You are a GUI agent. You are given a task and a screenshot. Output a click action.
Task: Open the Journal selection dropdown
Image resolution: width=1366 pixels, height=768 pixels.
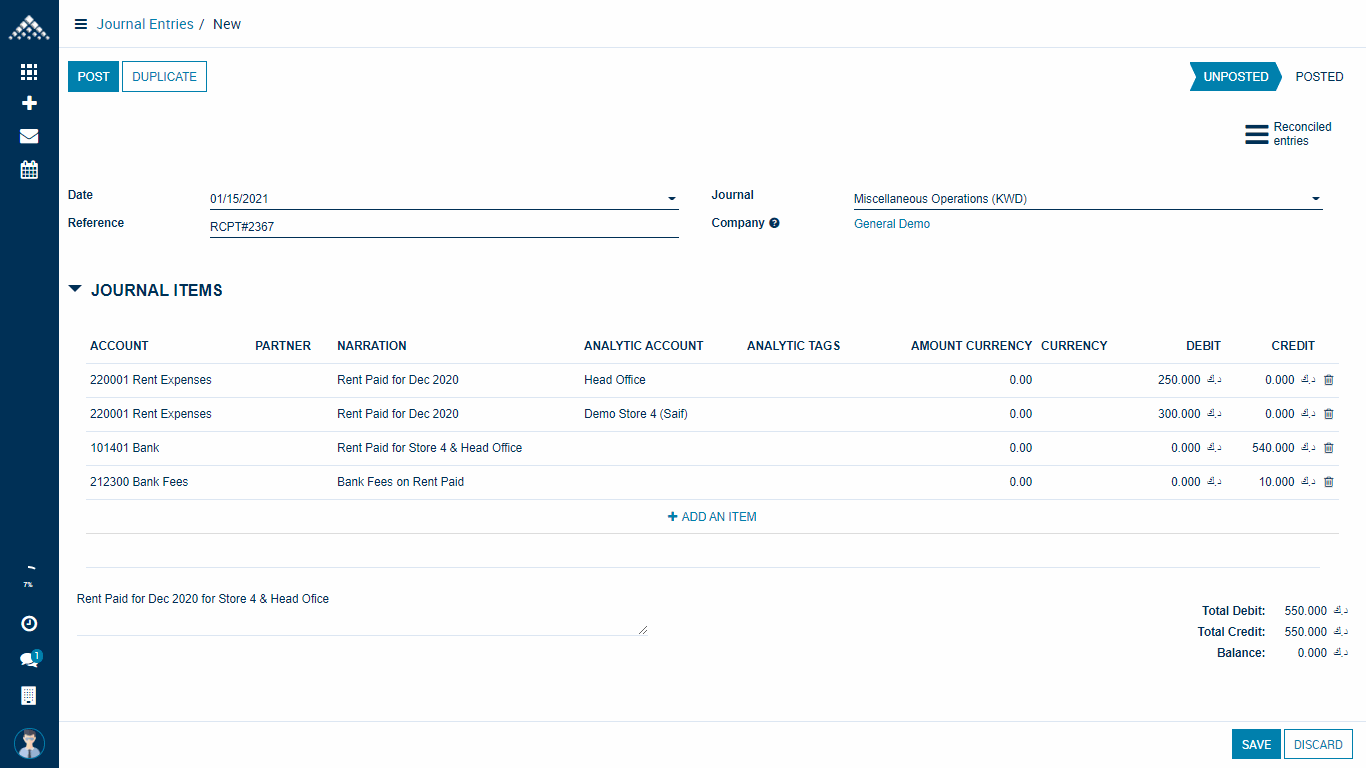click(1315, 199)
